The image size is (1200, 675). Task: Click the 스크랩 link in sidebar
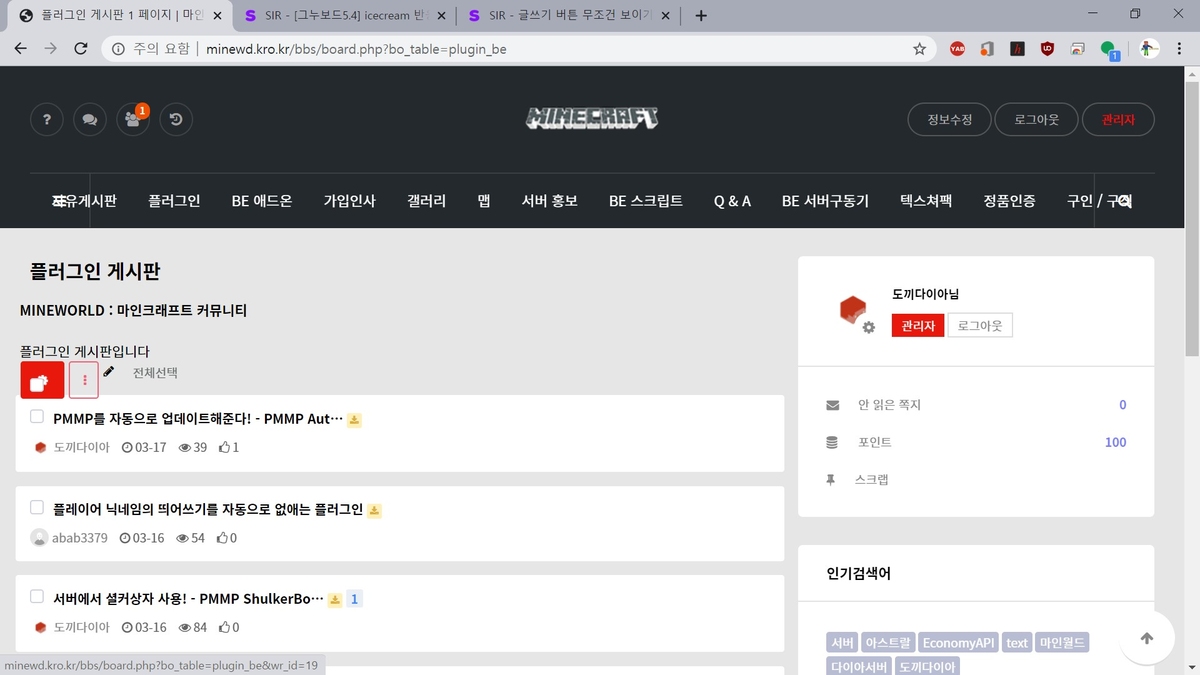(x=871, y=479)
